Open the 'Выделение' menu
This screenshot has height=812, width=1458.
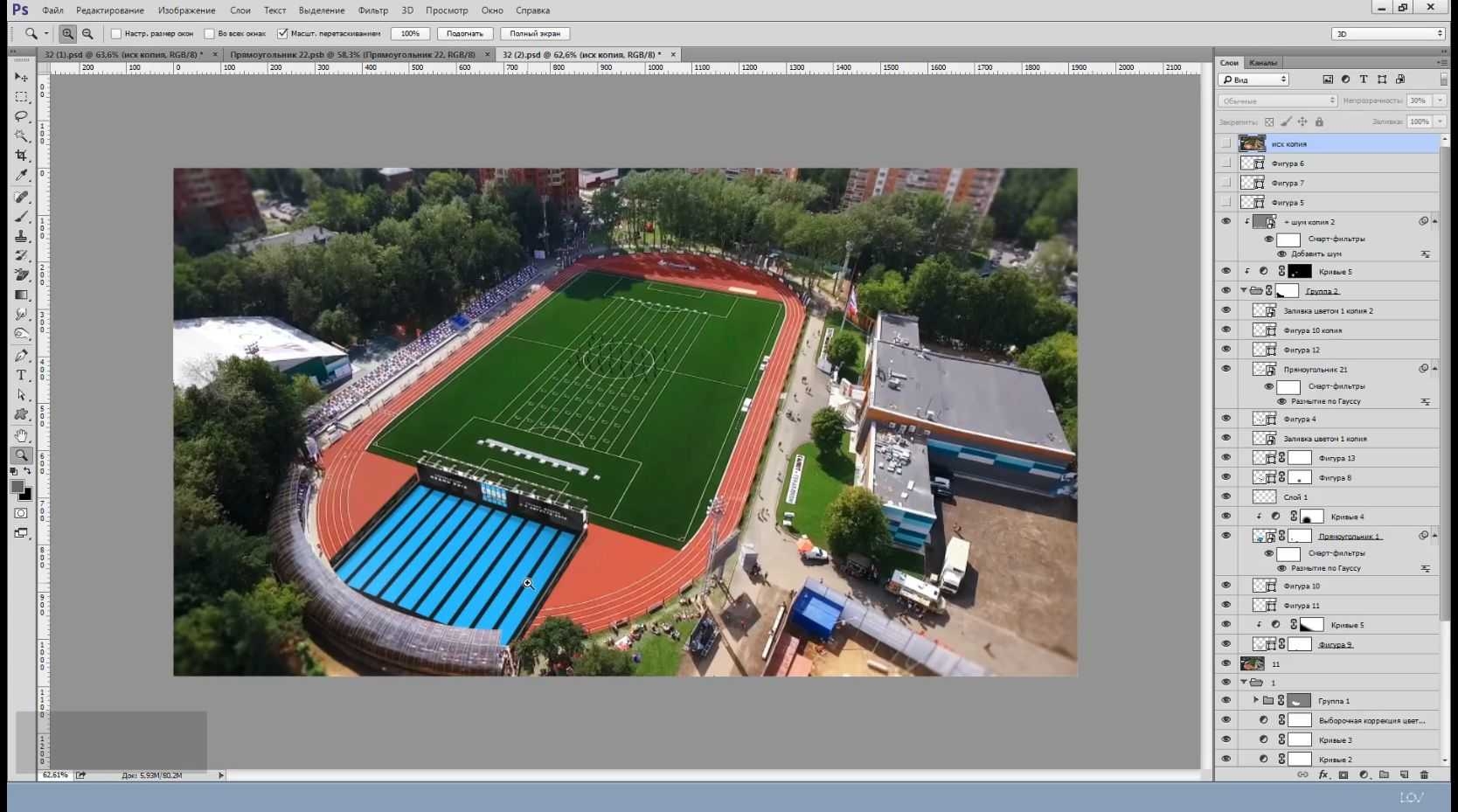pyautogui.click(x=322, y=10)
